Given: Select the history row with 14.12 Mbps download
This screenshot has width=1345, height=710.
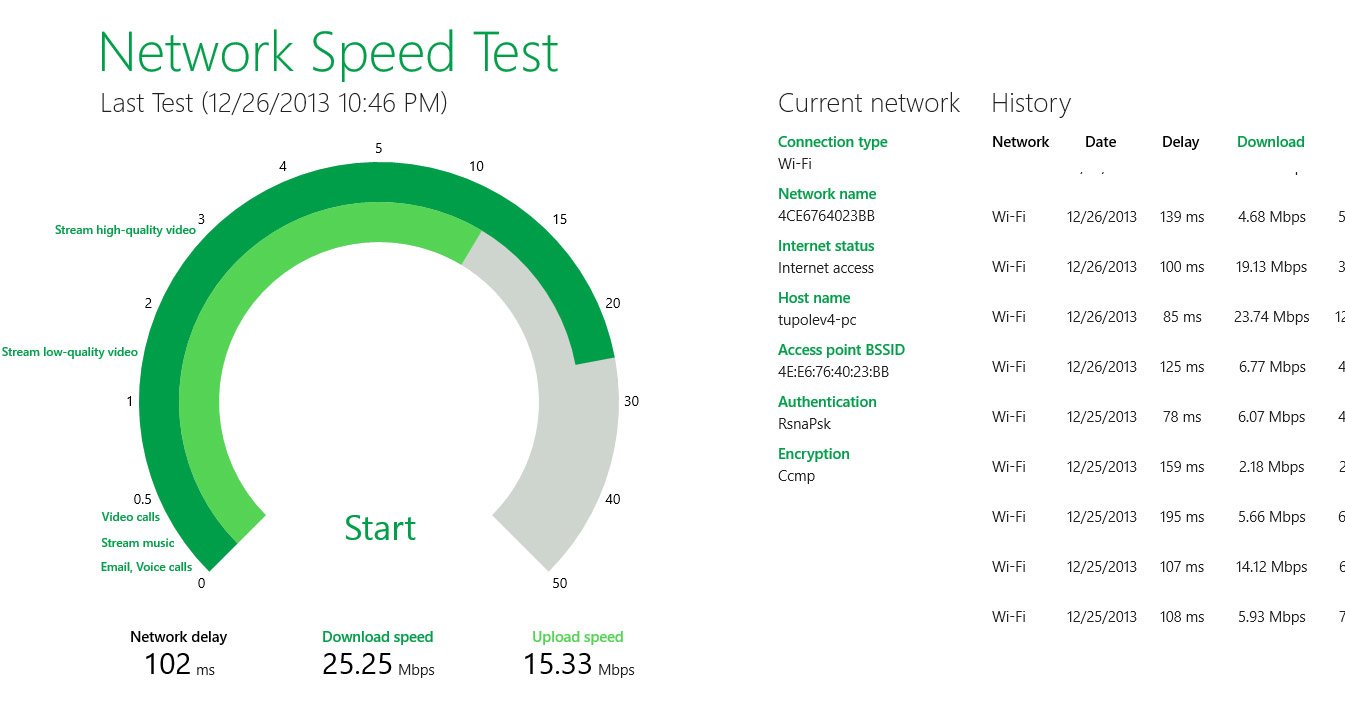Looking at the screenshot, I should [x=1168, y=567].
